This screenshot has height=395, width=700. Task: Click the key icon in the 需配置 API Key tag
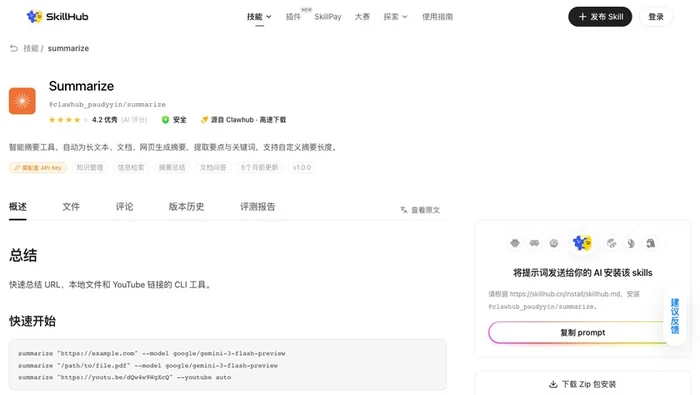click(x=17, y=168)
